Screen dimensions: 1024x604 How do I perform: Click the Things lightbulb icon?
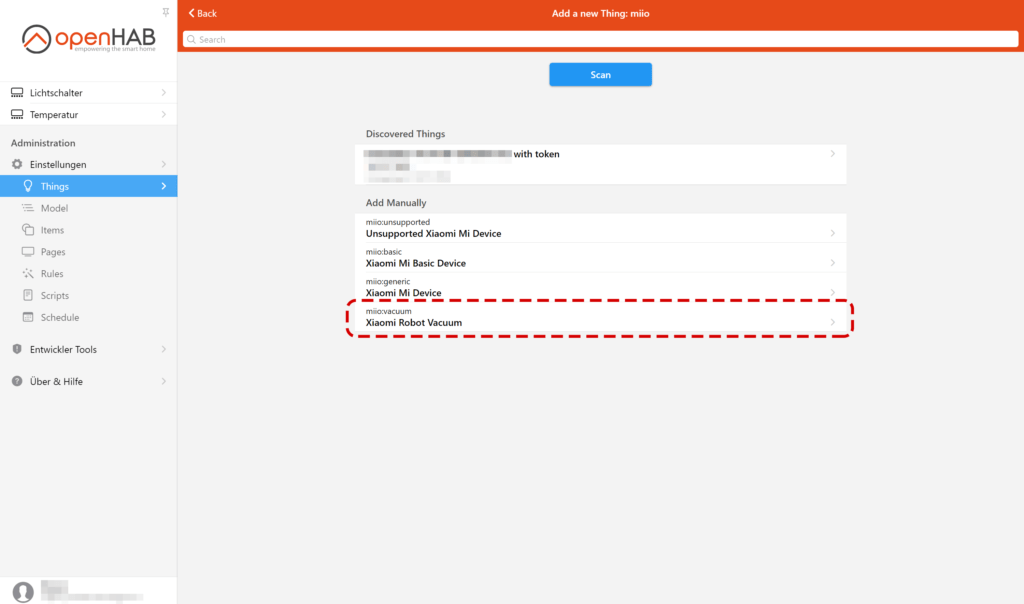[x=28, y=186]
